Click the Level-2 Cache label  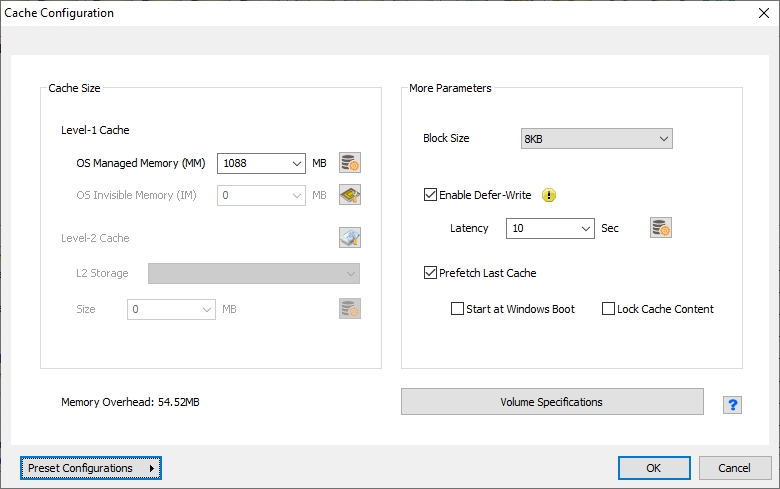[x=95, y=238]
